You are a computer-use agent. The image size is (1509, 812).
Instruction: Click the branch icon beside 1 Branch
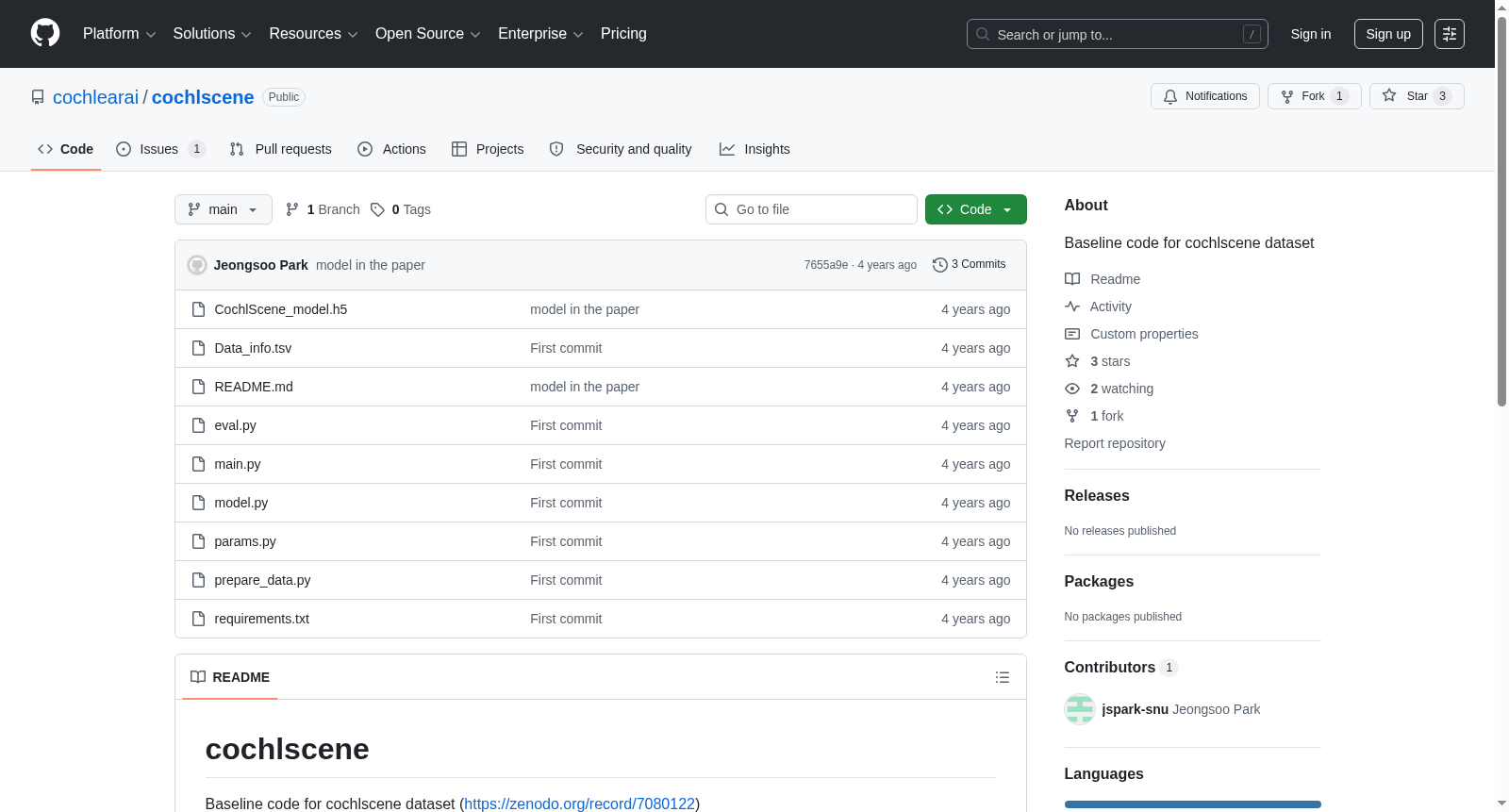292,209
